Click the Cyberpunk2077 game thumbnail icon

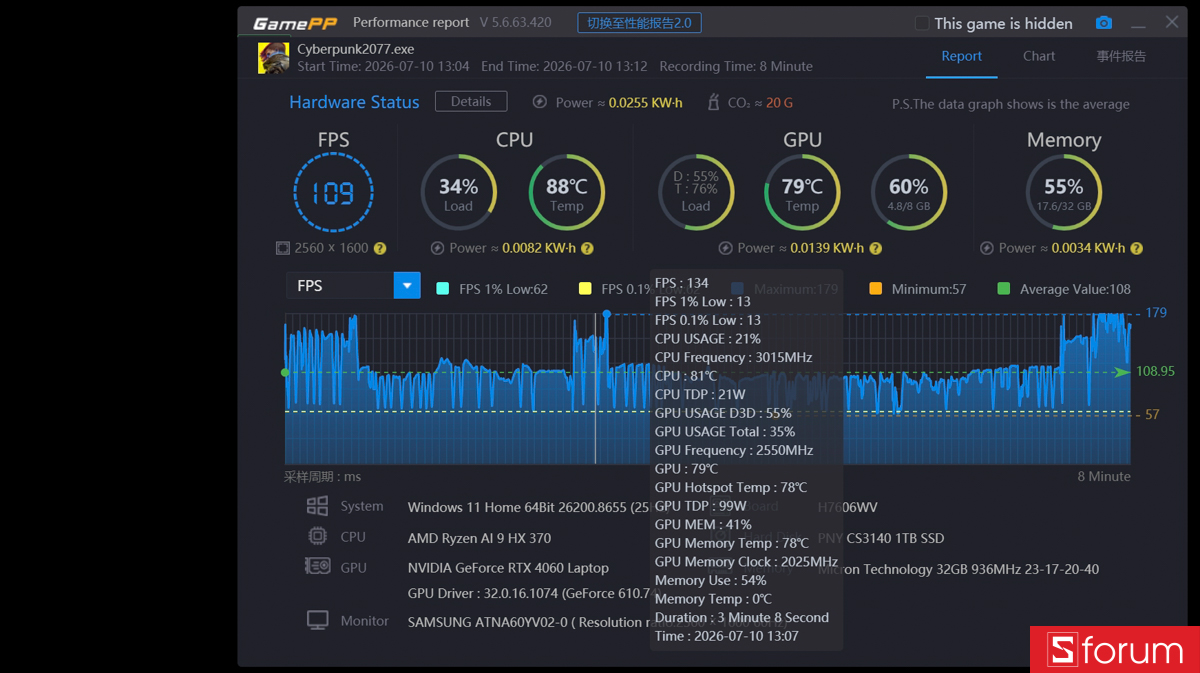274,58
